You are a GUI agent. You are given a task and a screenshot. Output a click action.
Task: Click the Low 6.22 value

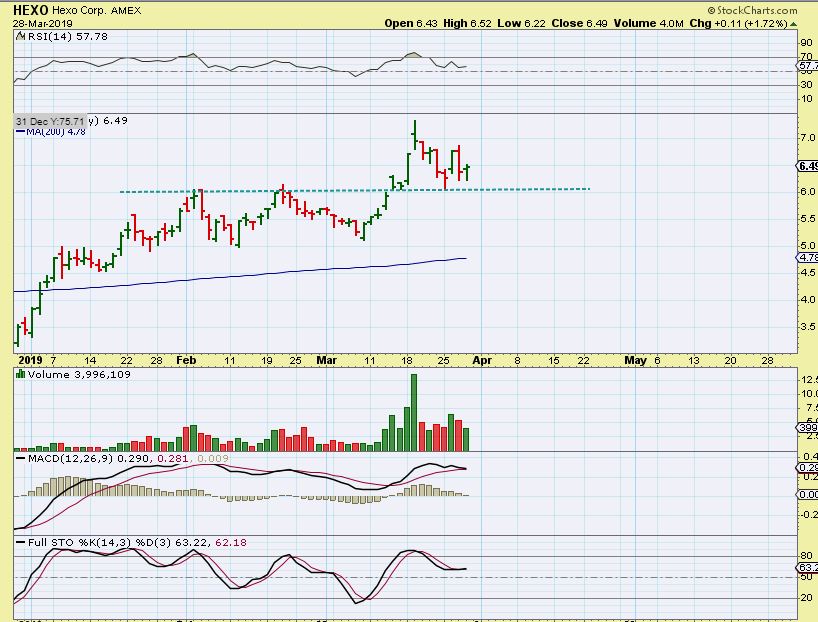click(x=521, y=23)
